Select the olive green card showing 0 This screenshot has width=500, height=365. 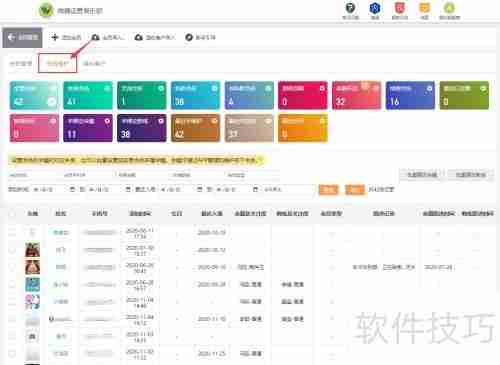click(x=464, y=95)
